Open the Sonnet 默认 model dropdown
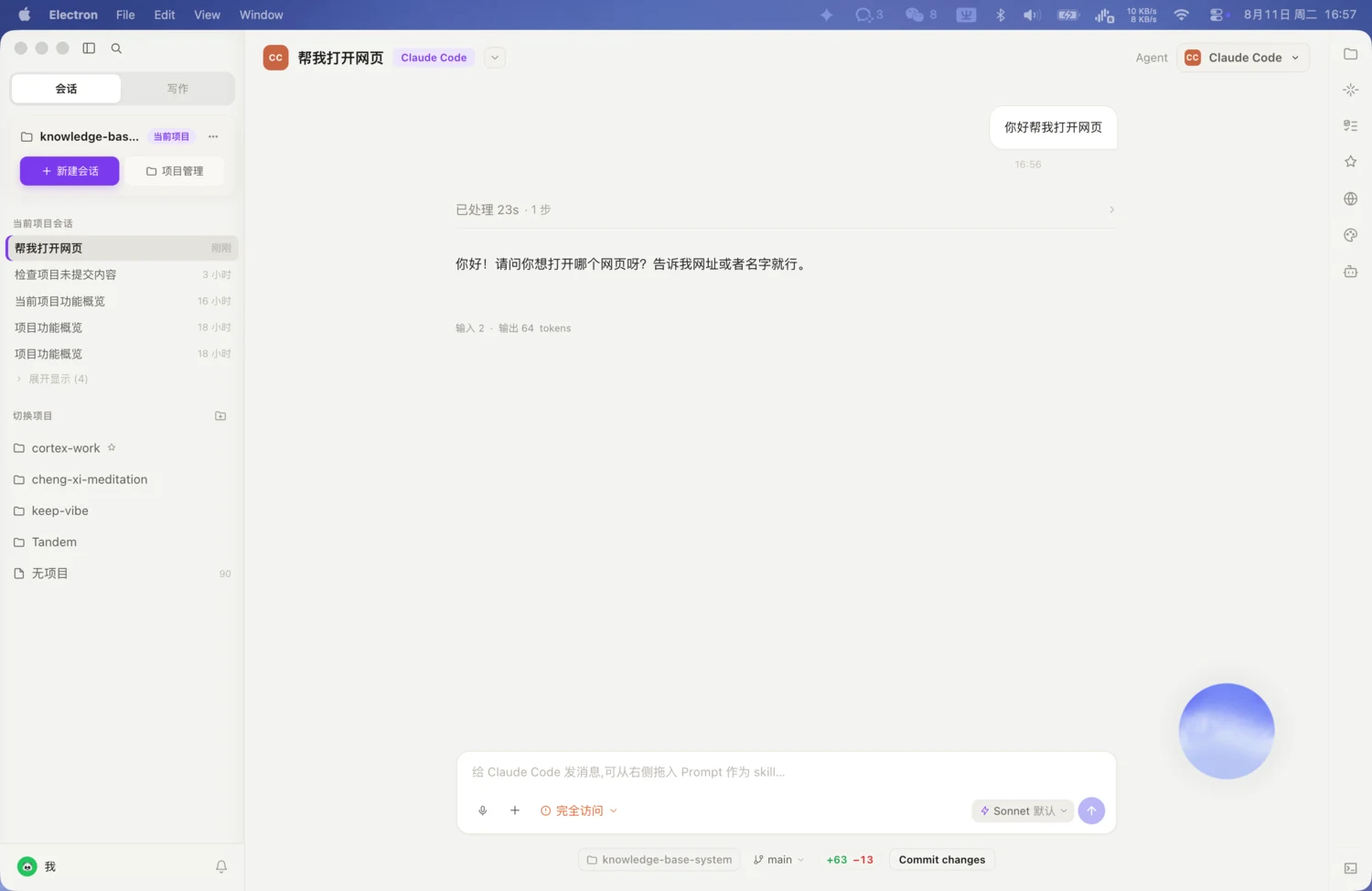The height and width of the screenshot is (891, 1372). coord(1023,811)
